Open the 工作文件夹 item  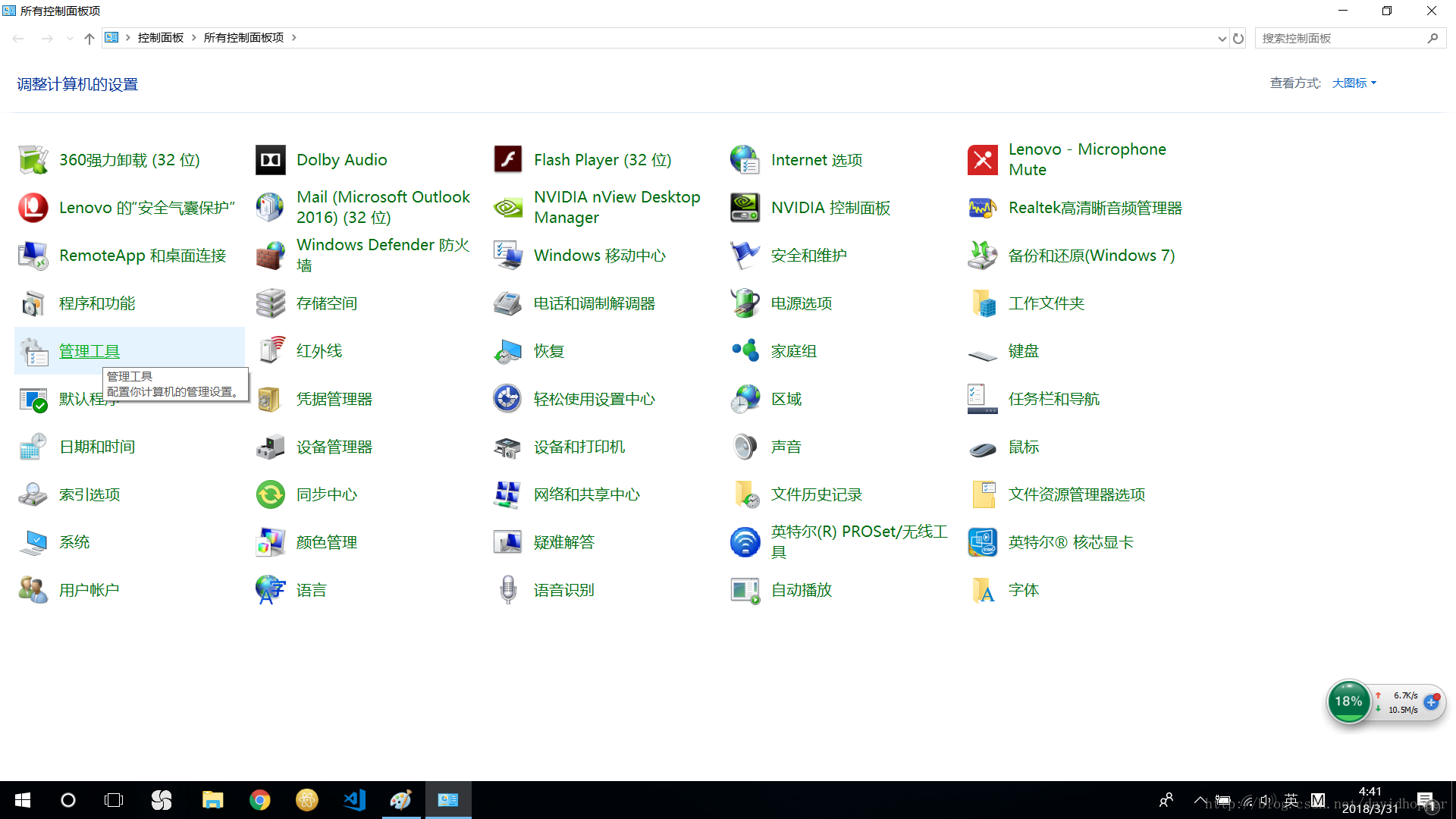pyautogui.click(x=1046, y=303)
